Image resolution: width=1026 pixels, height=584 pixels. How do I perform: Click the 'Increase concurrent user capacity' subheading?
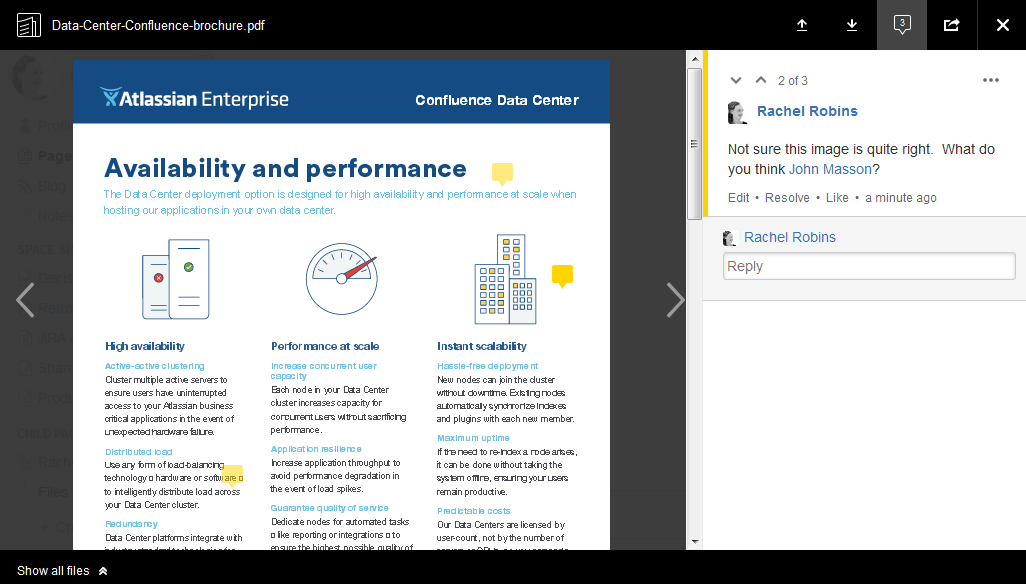pyautogui.click(x=323, y=371)
